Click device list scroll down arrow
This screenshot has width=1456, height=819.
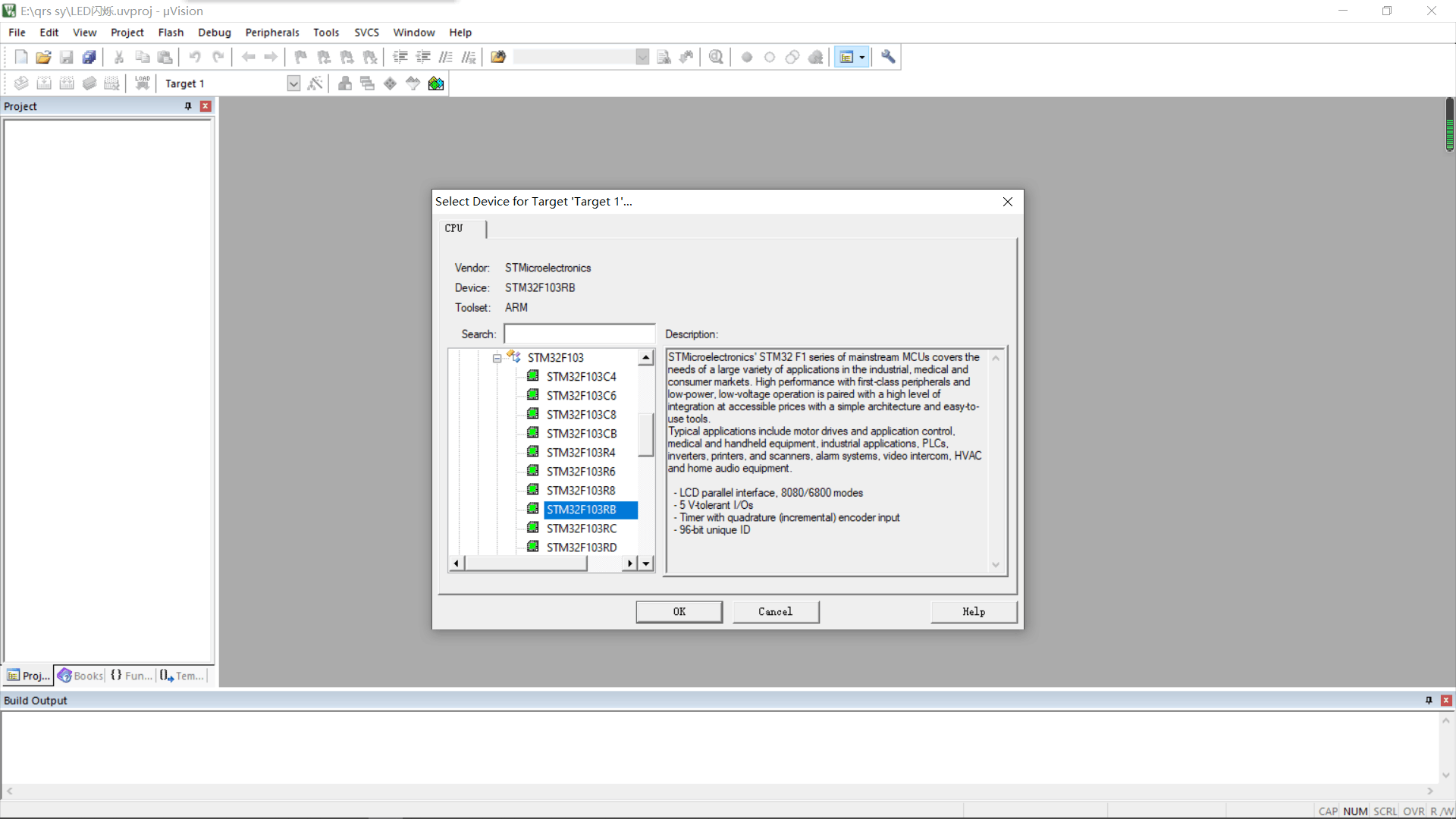click(x=646, y=563)
